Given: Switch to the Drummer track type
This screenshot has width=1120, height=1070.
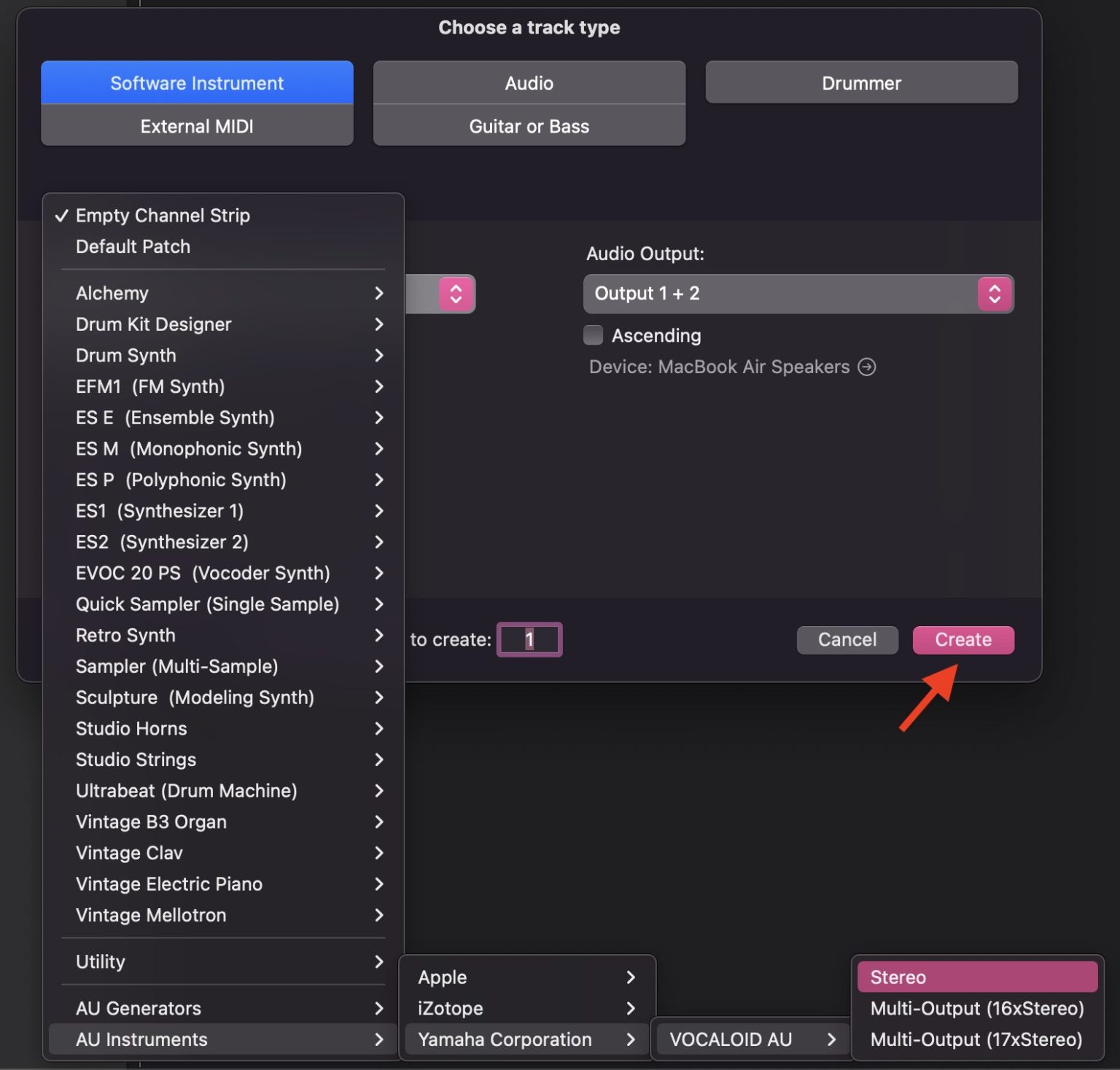Looking at the screenshot, I should tap(860, 82).
